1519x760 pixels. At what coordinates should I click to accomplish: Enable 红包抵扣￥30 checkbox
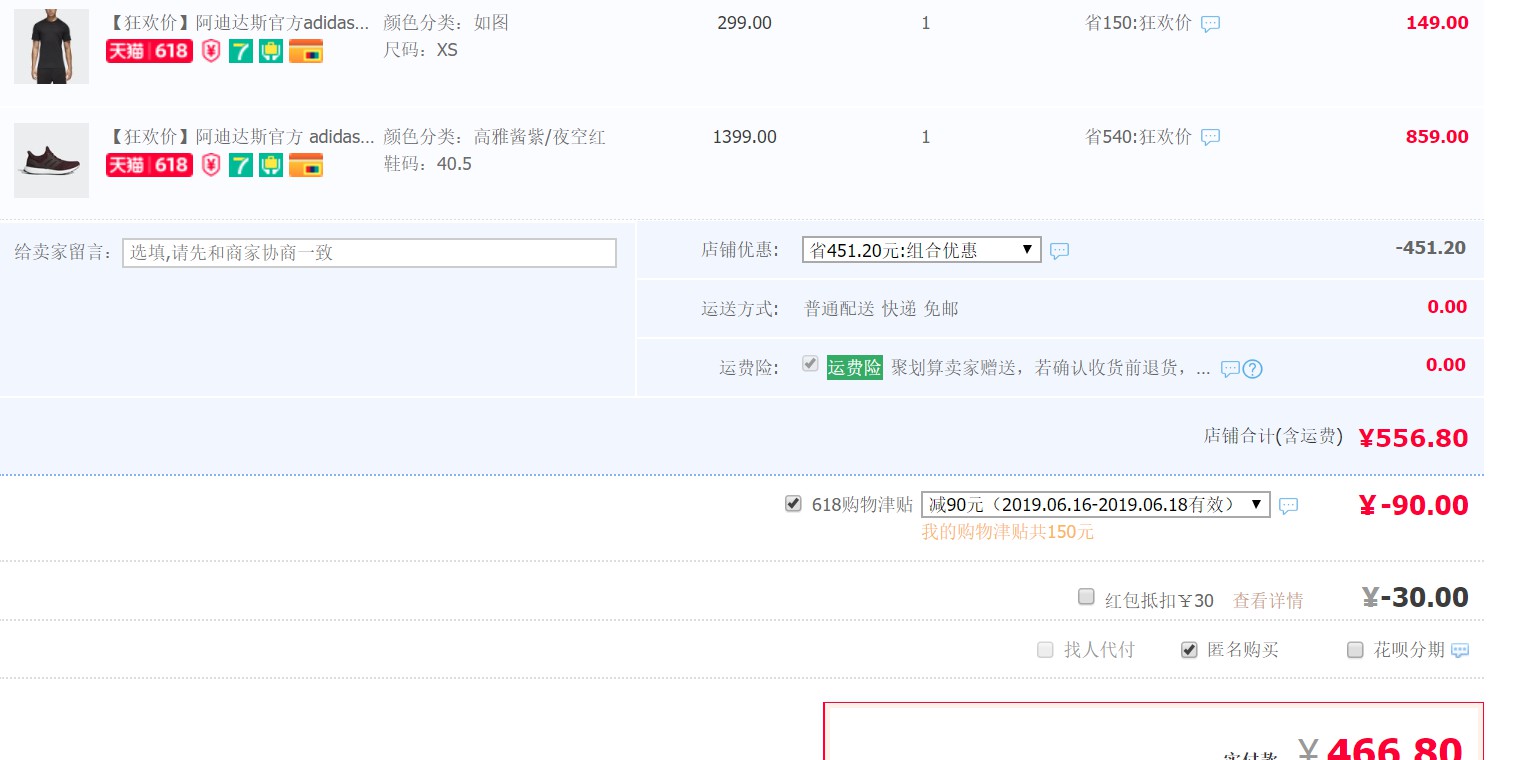point(1086,597)
